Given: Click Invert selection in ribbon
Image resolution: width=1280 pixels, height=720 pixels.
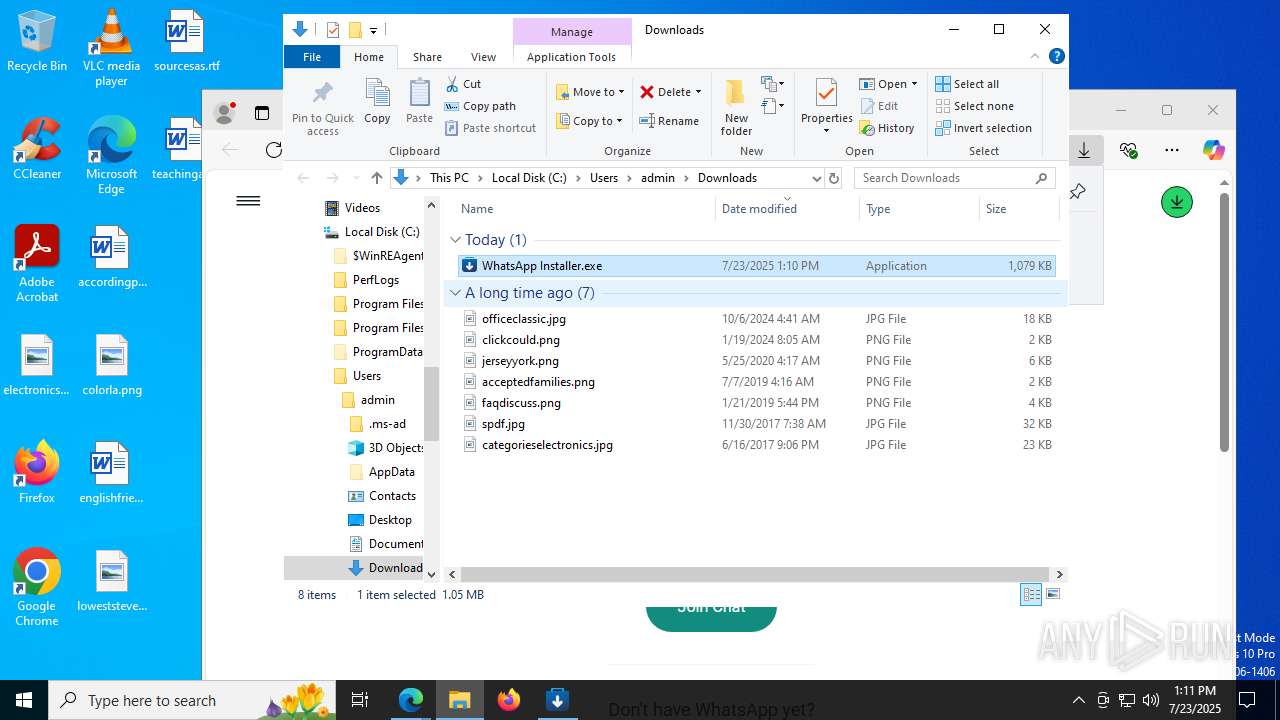Looking at the screenshot, I should pos(983,128).
